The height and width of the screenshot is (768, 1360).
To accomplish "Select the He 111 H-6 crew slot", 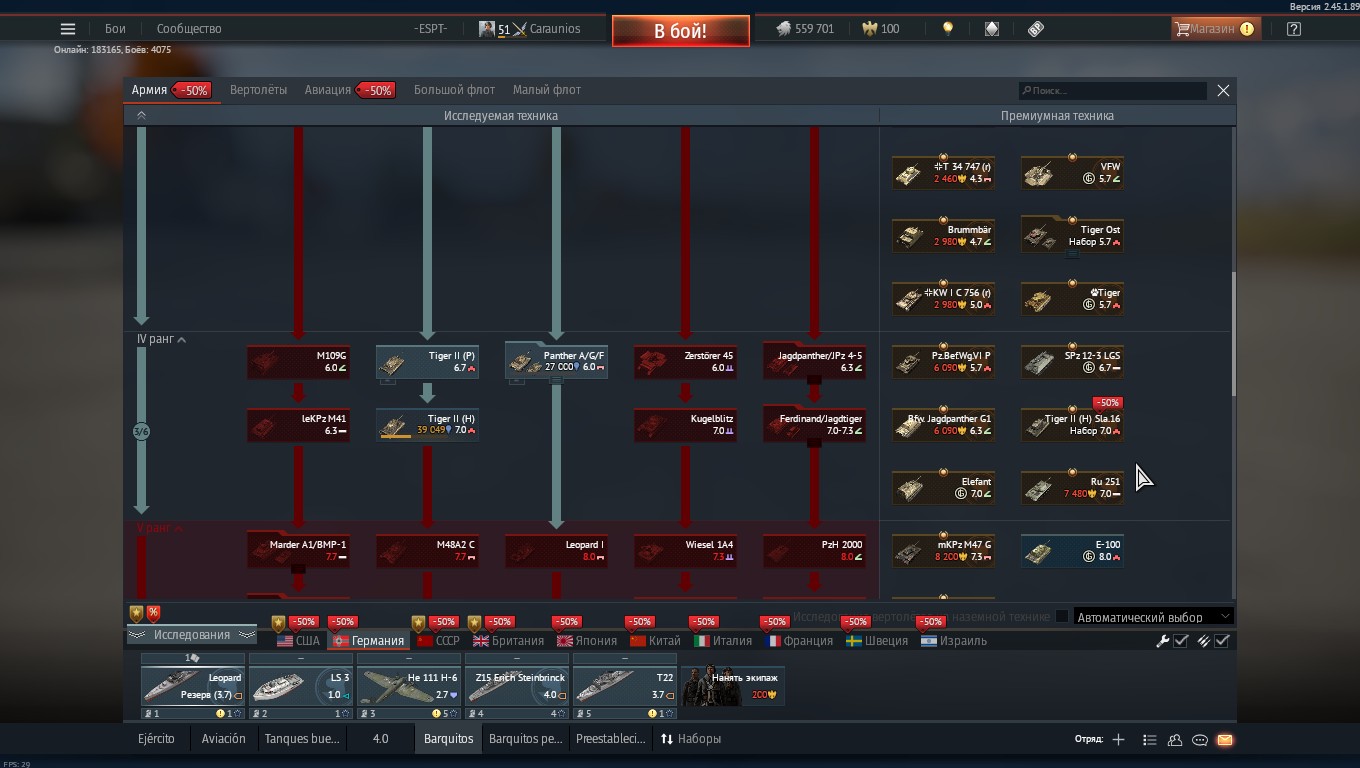I will point(409,686).
